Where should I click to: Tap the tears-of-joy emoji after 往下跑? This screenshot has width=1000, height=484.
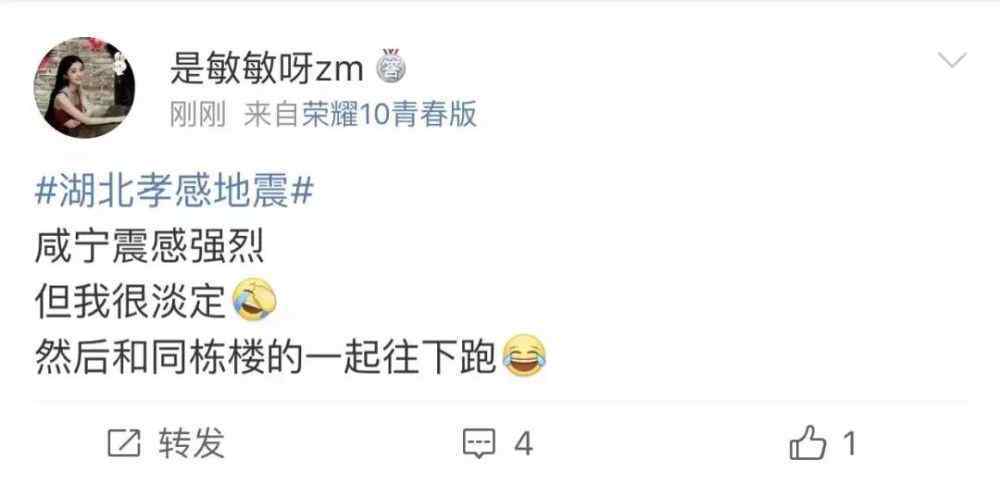[525, 355]
